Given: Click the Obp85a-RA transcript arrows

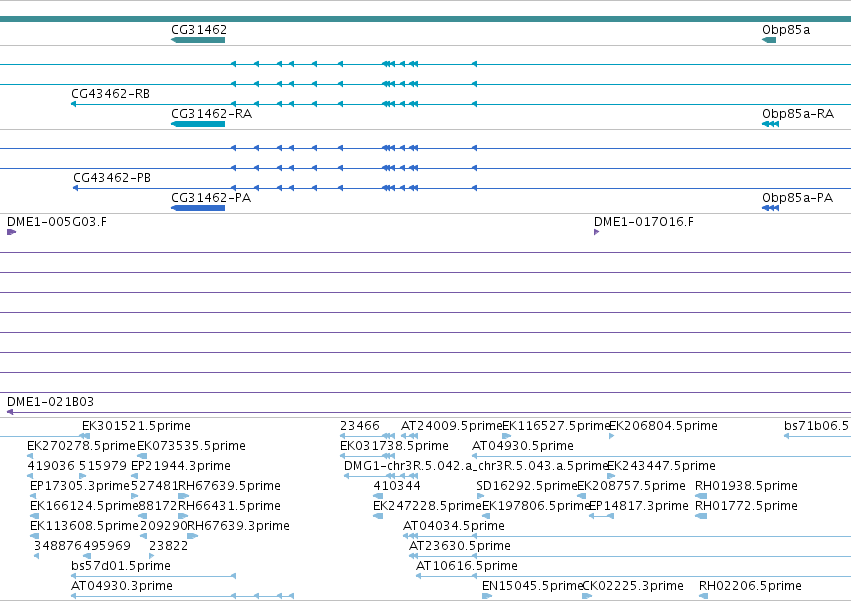Looking at the screenshot, I should 771,124.
